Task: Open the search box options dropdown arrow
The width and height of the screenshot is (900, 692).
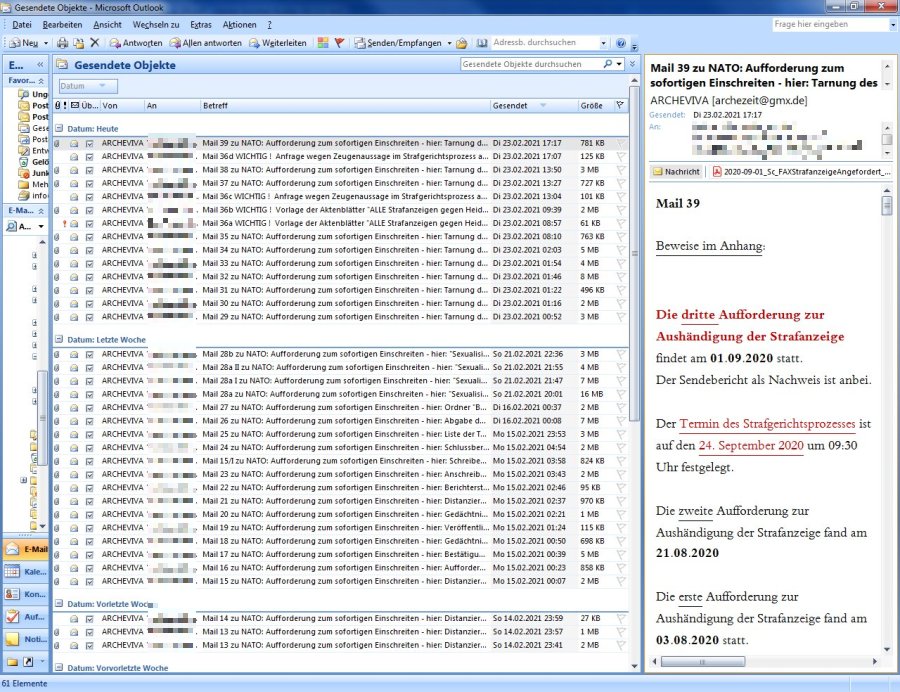Action: pos(619,64)
